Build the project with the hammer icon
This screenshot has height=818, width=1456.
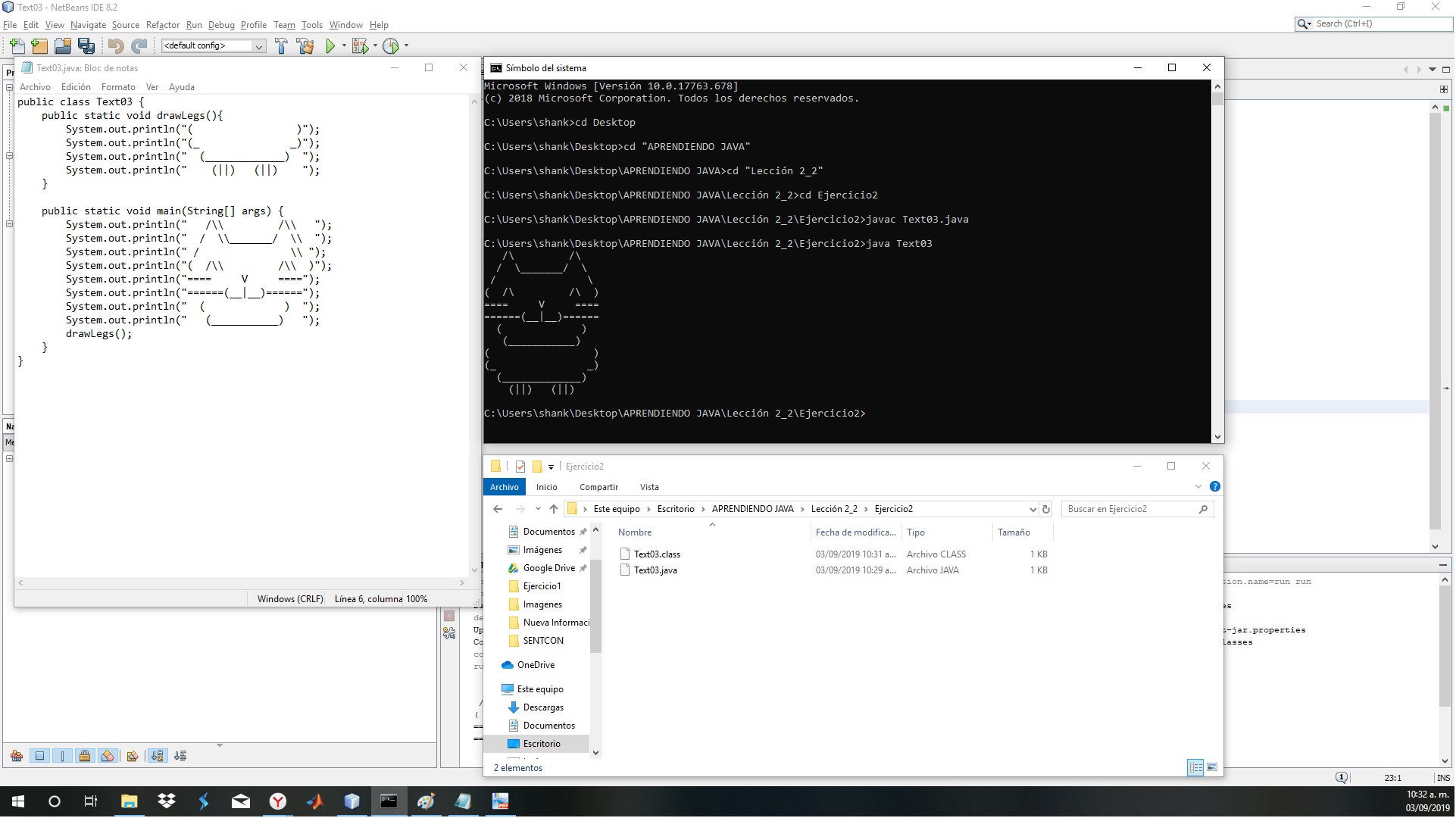point(282,46)
